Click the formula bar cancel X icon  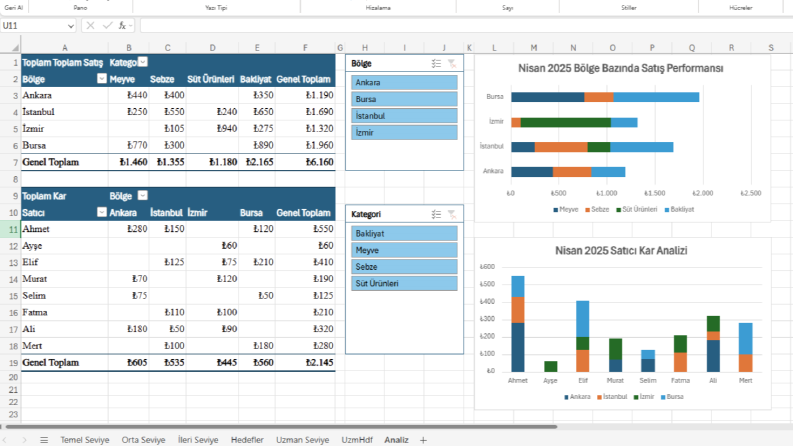pos(90,25)
